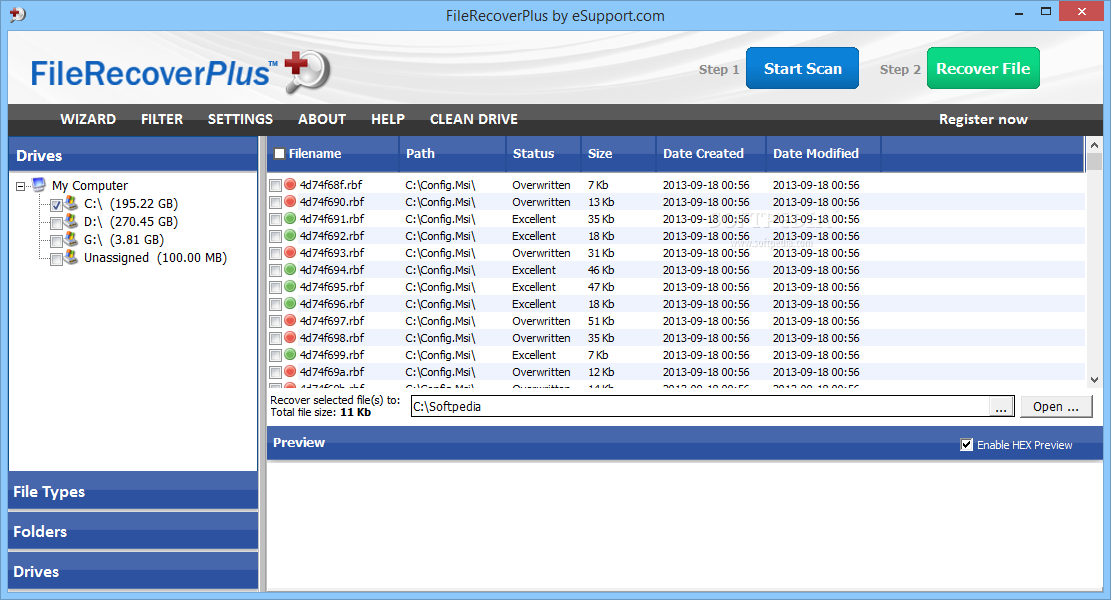1111x600 pixels.
Task: Sort list by Size column header
Action: coord(618,154)
